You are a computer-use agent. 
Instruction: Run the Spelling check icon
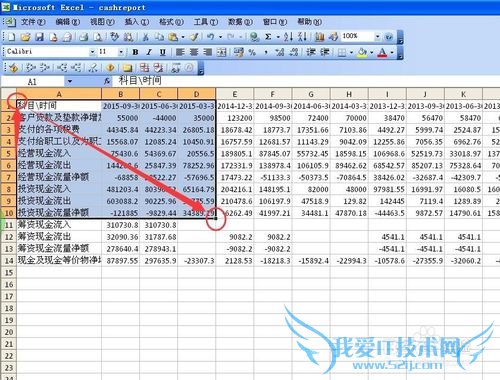[115, 37]
